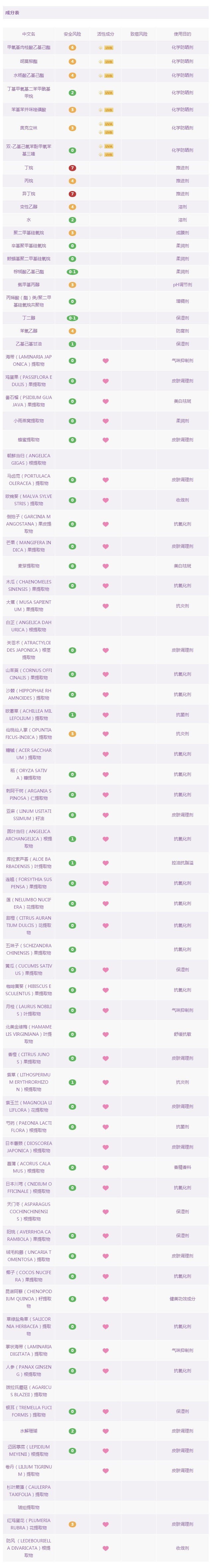Open the 变性乙醇 ingredient name
The image size is (212, 1568).
point(29,207)
